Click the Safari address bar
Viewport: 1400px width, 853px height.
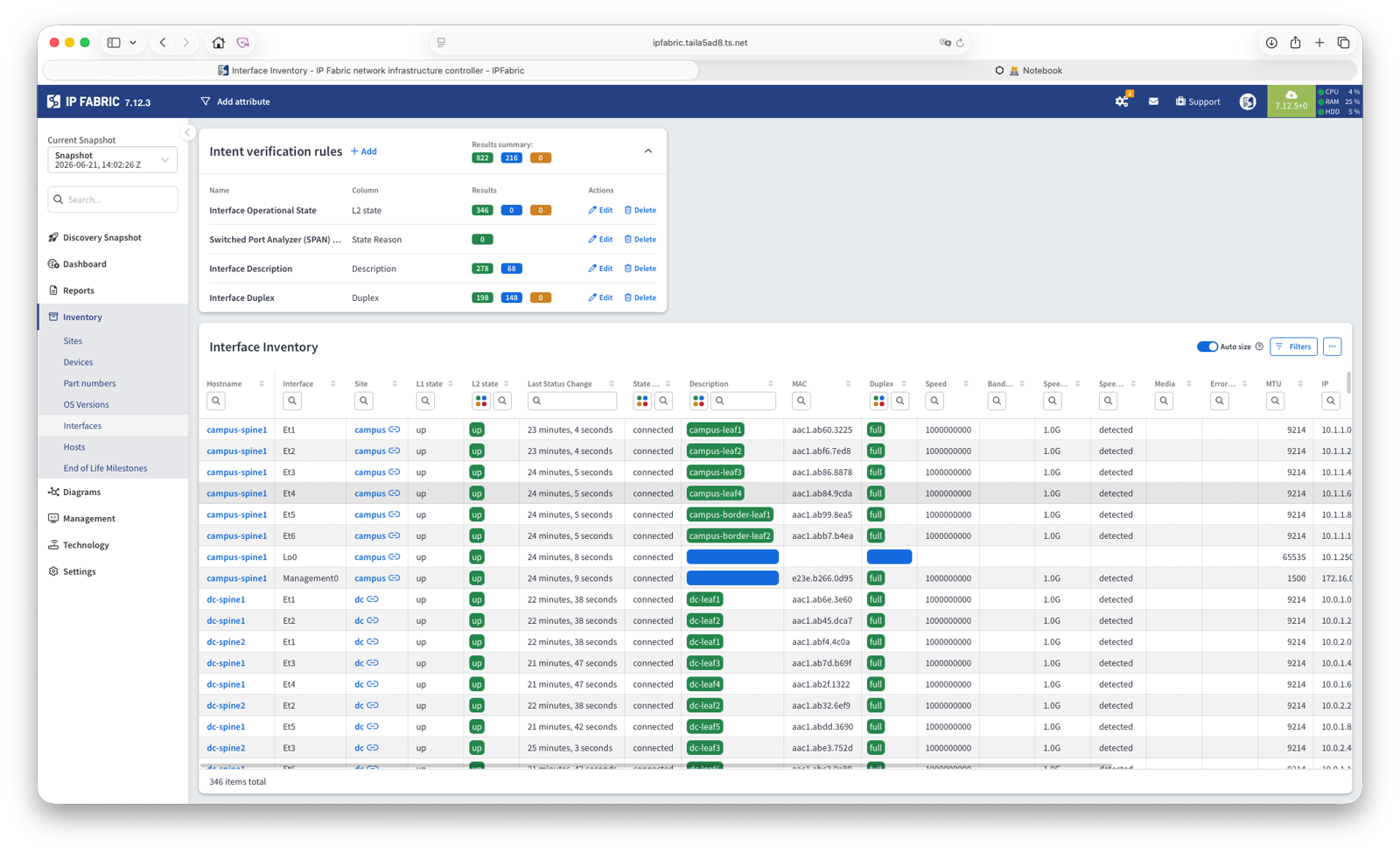pos(700,42)
